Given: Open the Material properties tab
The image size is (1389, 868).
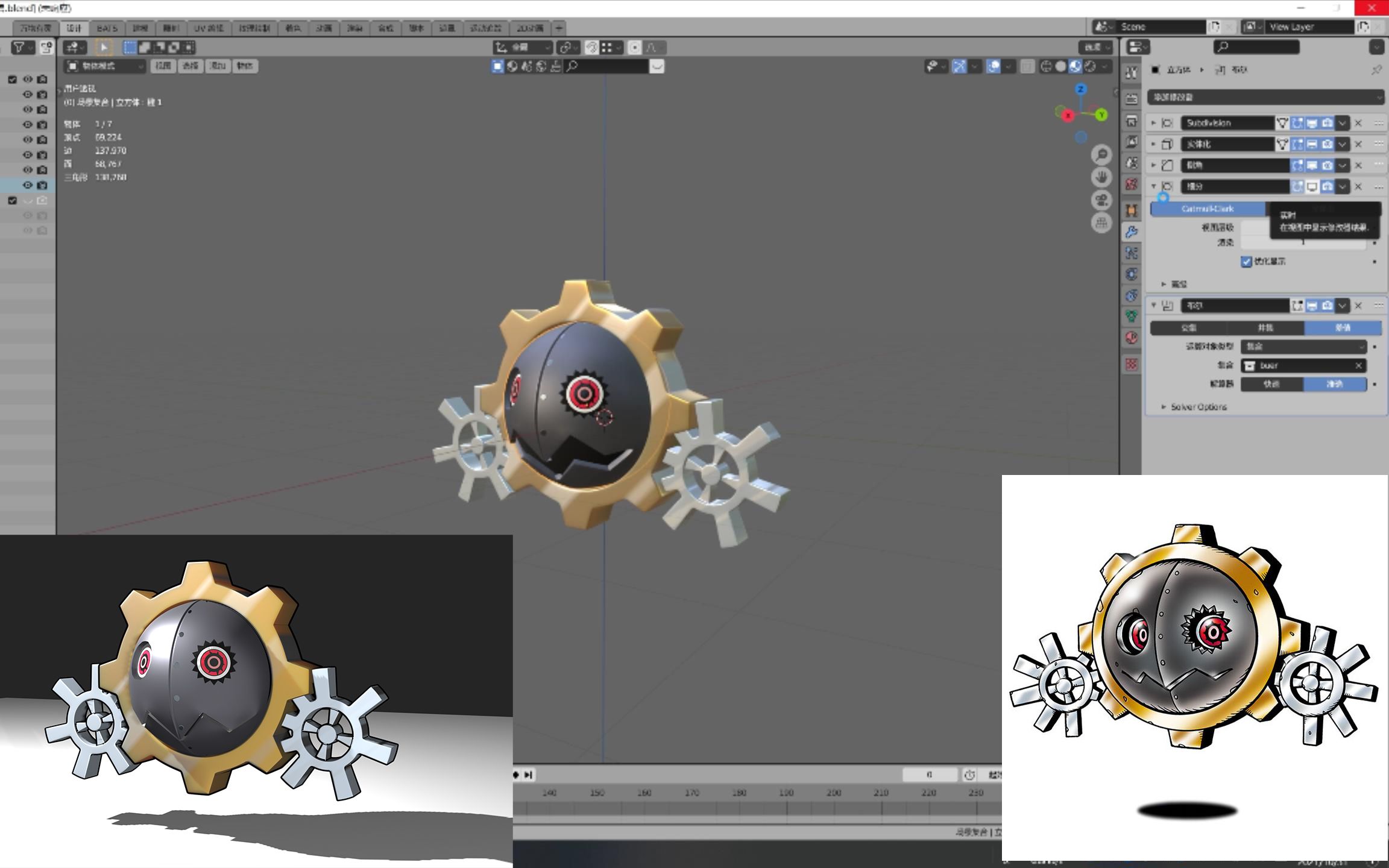Looking at the screenshot, I should 1132,338.
